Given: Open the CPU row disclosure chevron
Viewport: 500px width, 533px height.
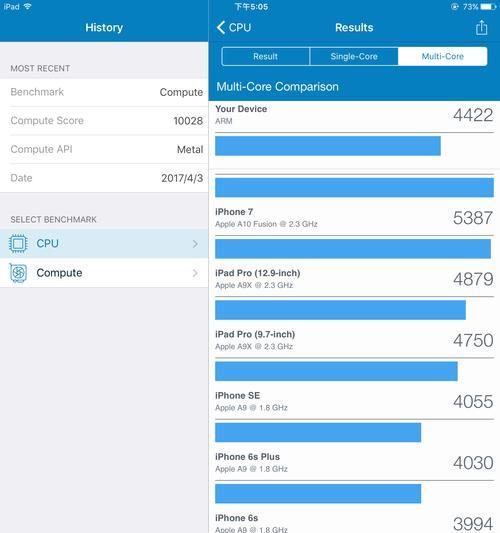Looking at the screenshot, I should pos(195,244).
